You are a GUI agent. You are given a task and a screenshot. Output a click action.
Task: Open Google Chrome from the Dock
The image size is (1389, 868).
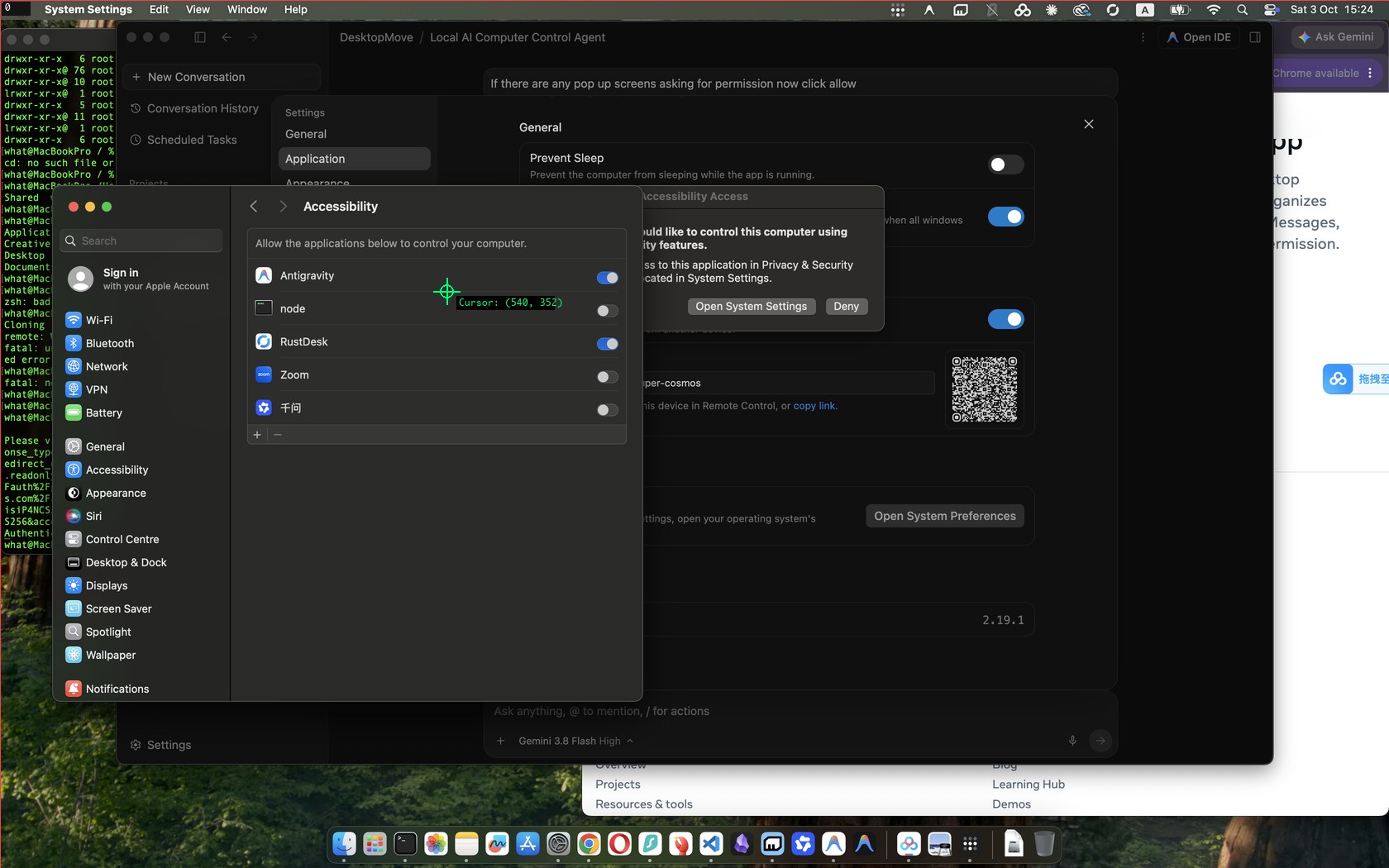[589, 844]
